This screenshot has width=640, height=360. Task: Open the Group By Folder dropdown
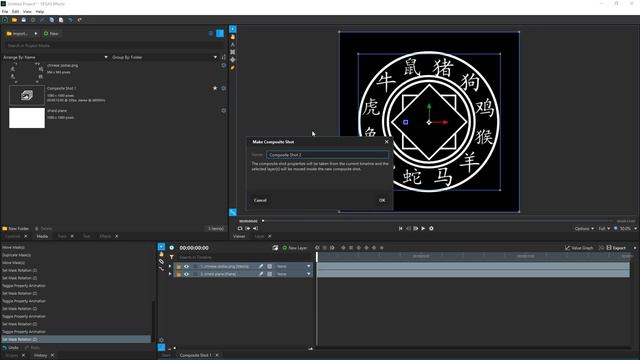click(164, 57)
